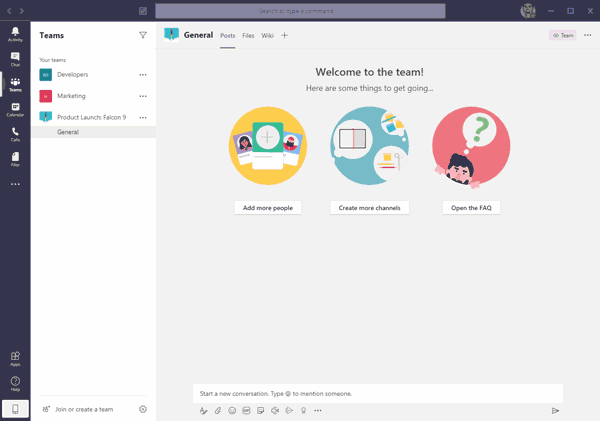Open the Chat section

tap(15, 59)
